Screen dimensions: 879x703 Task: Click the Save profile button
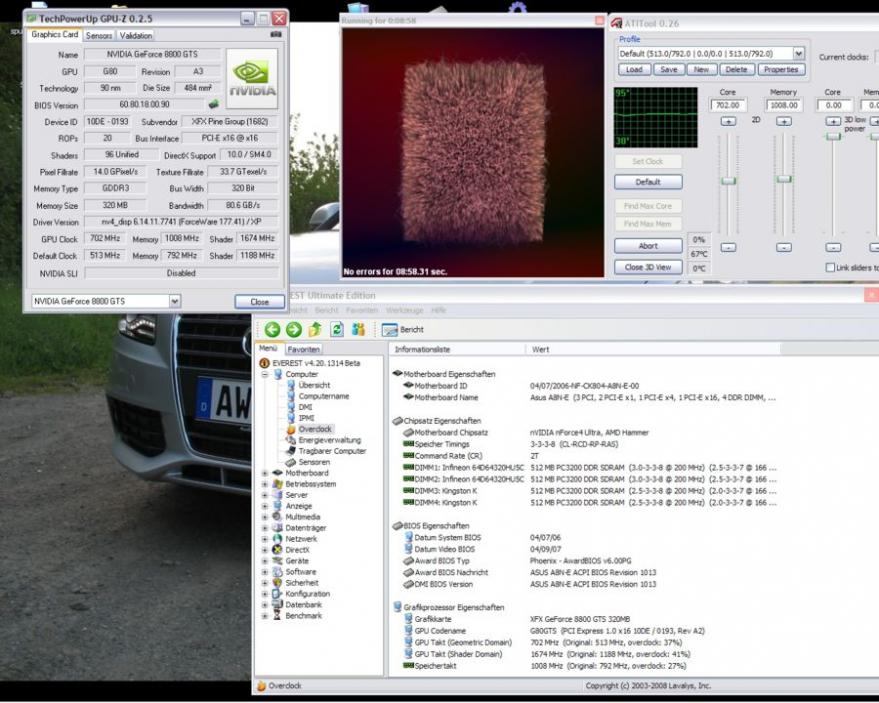[x=669, y=70]
